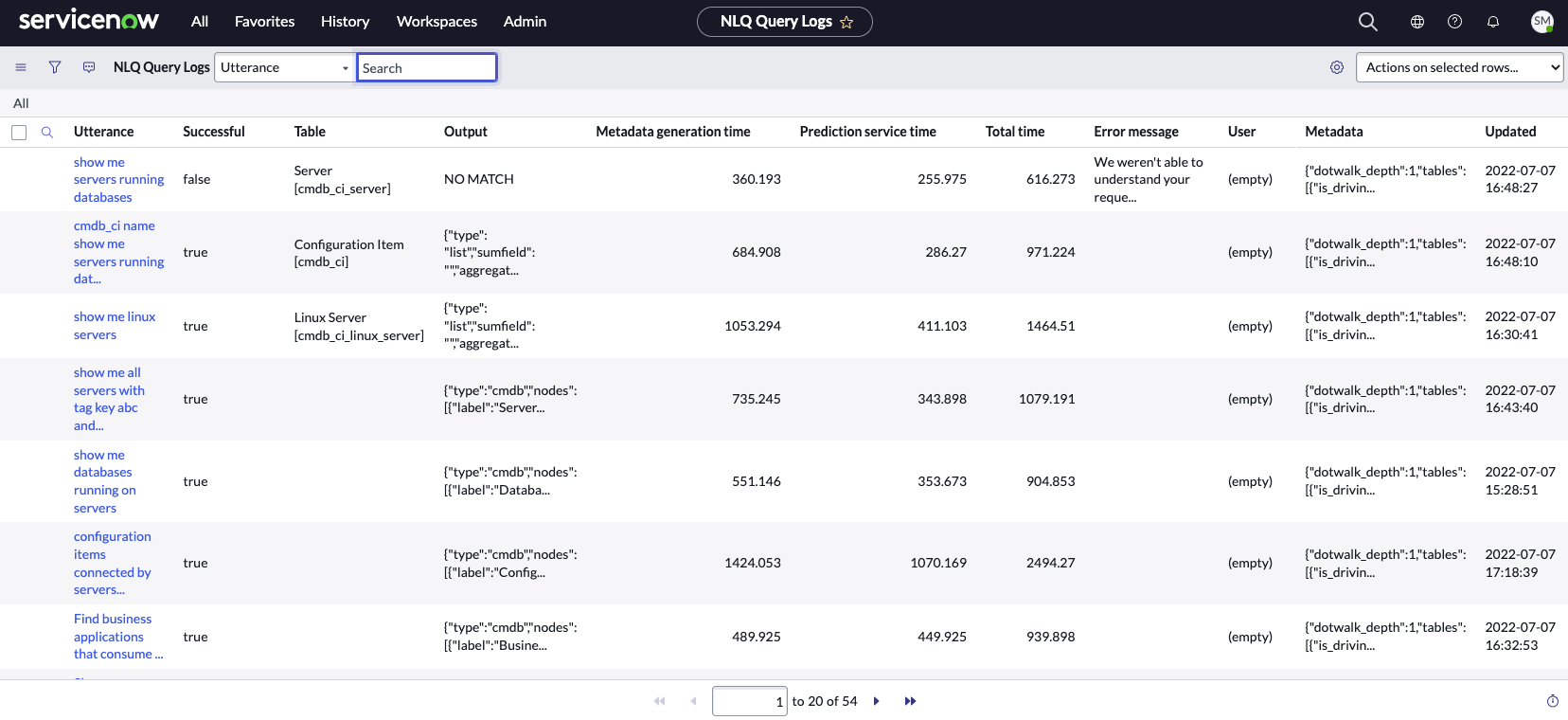Select all rows checkbox in header
Image resolution: width=1568 pixels, height=720 pixels.
(x=19, y=133)
